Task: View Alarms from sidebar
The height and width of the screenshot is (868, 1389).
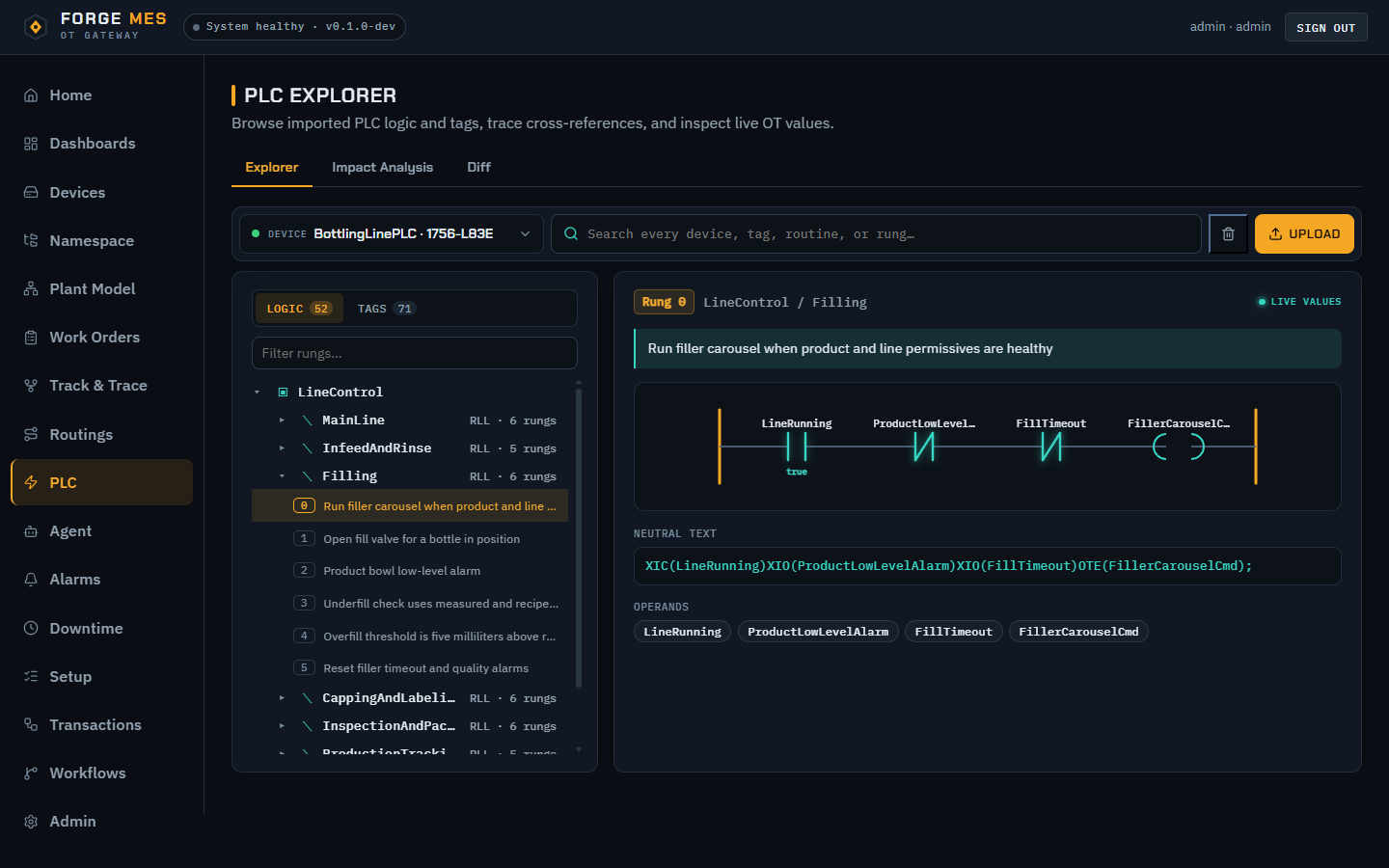Action: pos(101,580)
